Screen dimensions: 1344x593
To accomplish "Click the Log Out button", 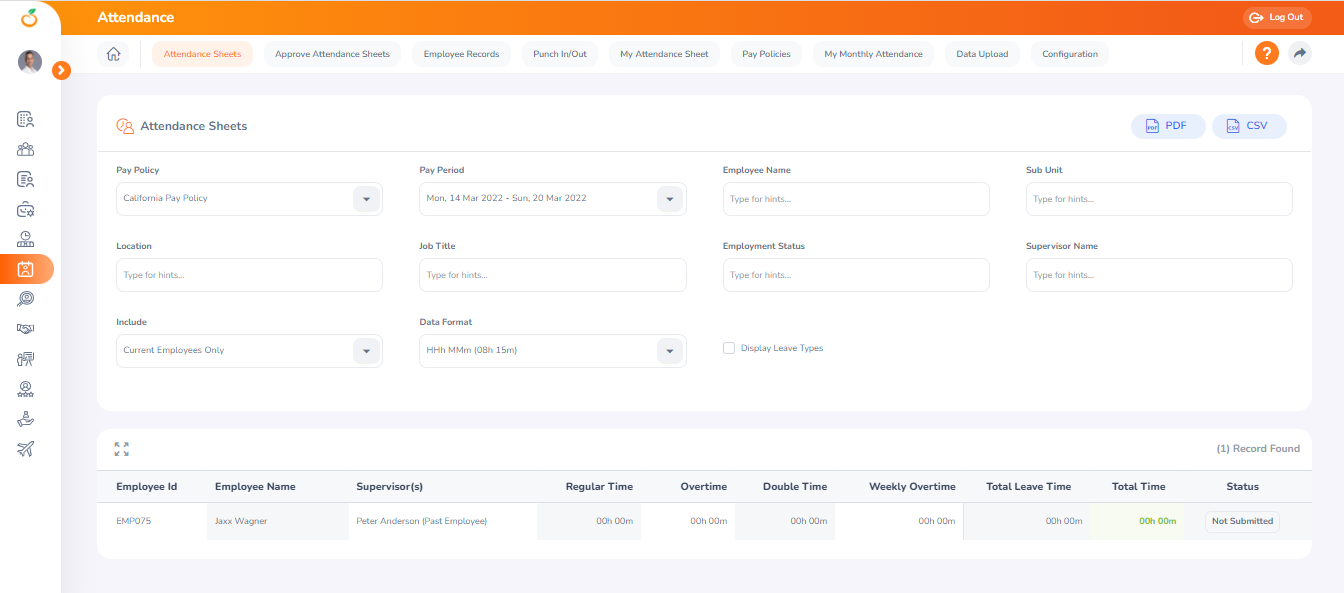I will tap(1276, 16).
